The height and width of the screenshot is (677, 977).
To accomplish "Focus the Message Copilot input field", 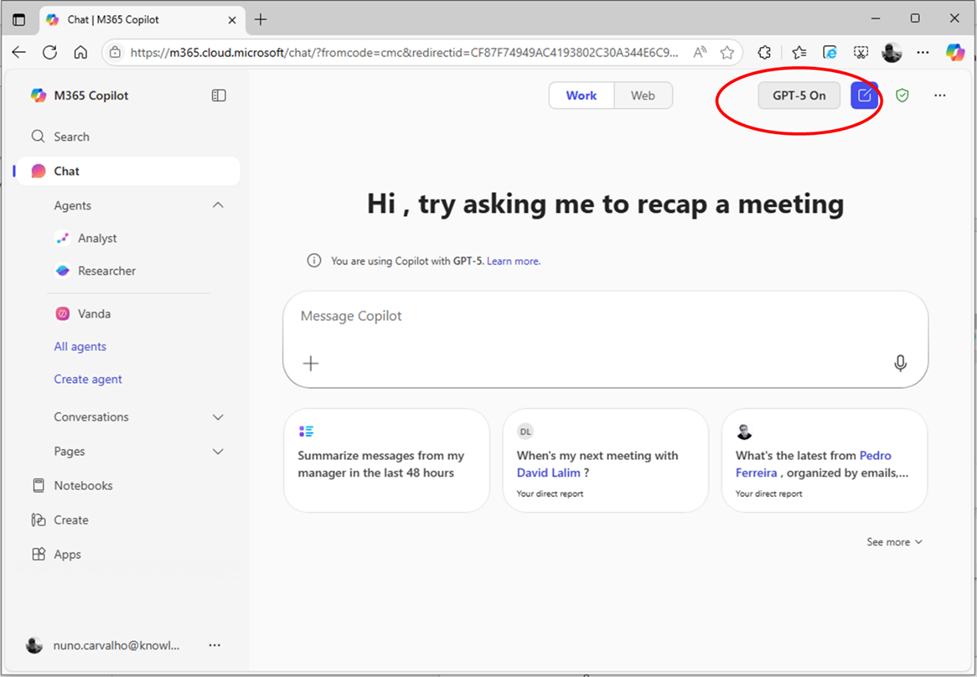I will (605, 339).
